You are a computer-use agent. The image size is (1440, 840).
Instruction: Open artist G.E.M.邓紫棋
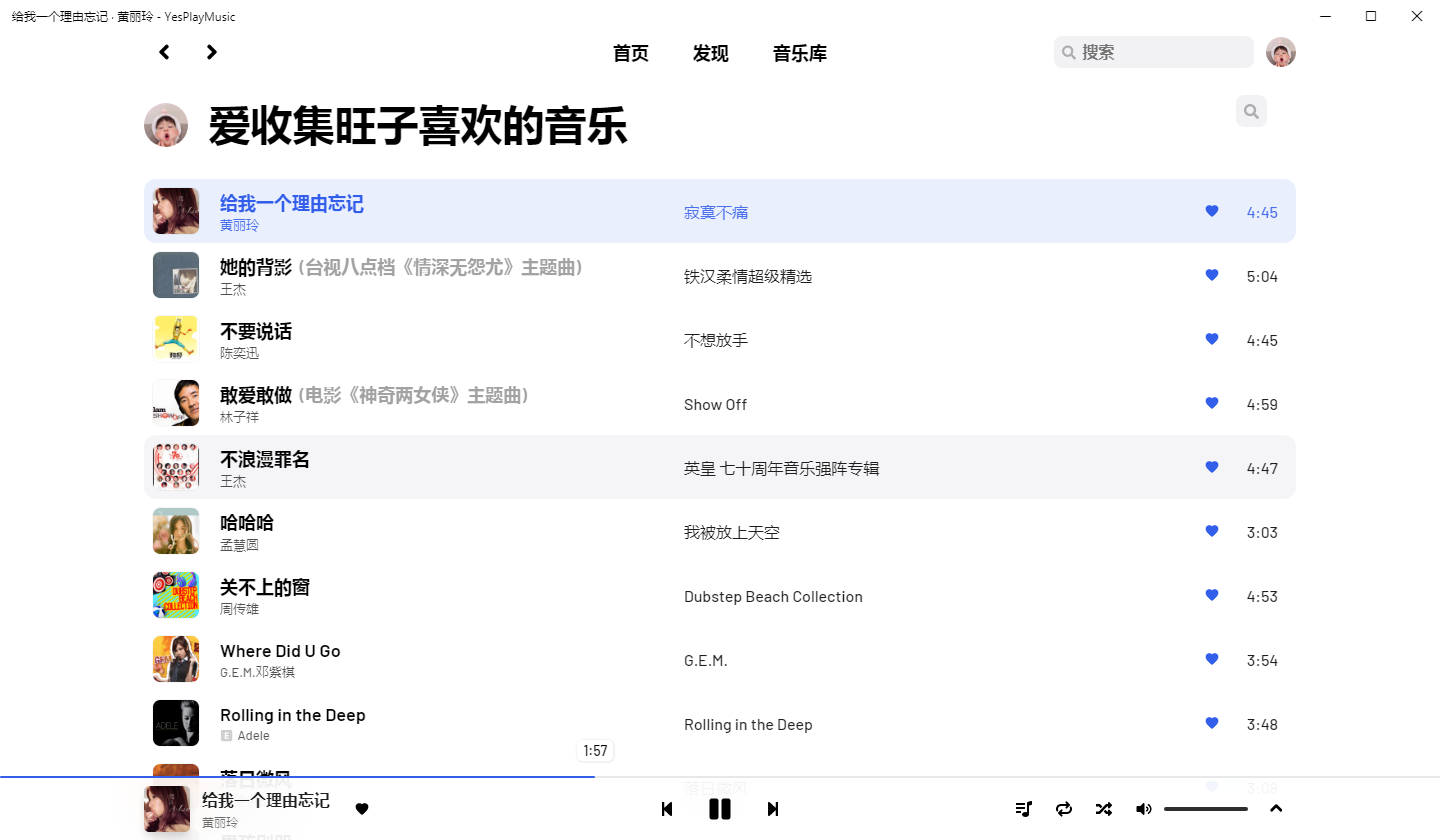[x=257, y=673]
